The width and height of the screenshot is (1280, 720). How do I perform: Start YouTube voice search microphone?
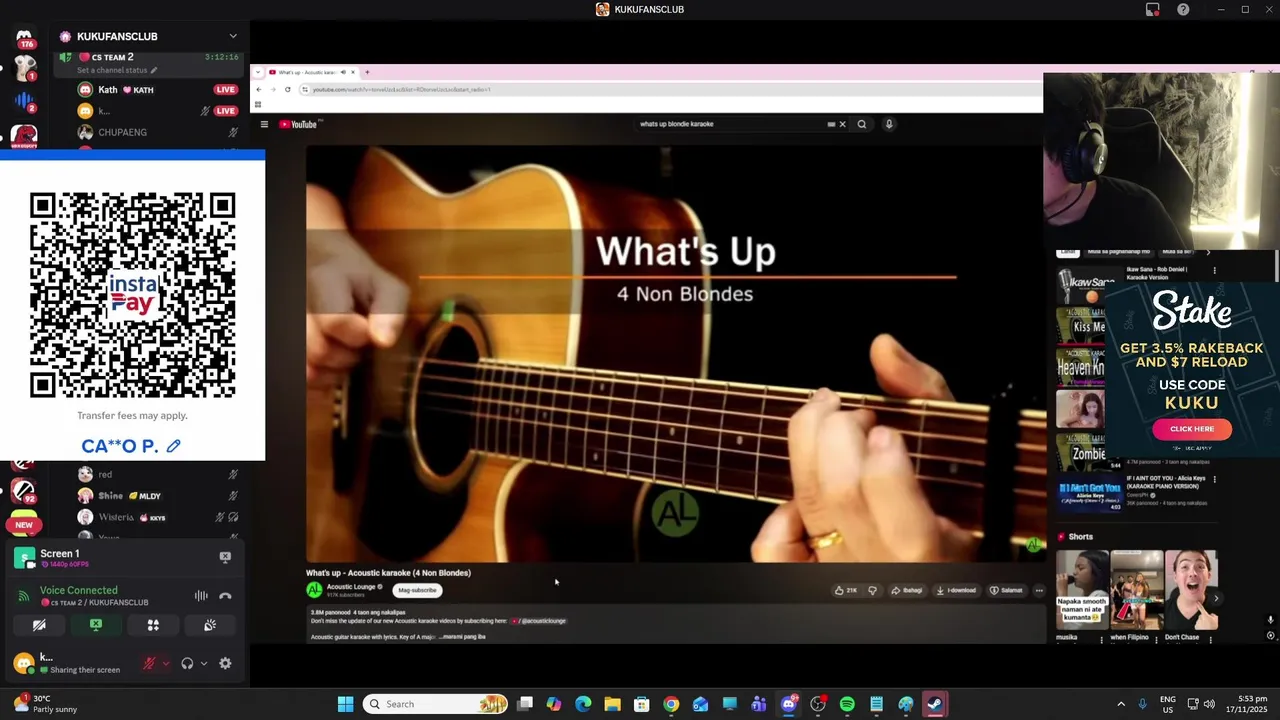click(889, 124)
